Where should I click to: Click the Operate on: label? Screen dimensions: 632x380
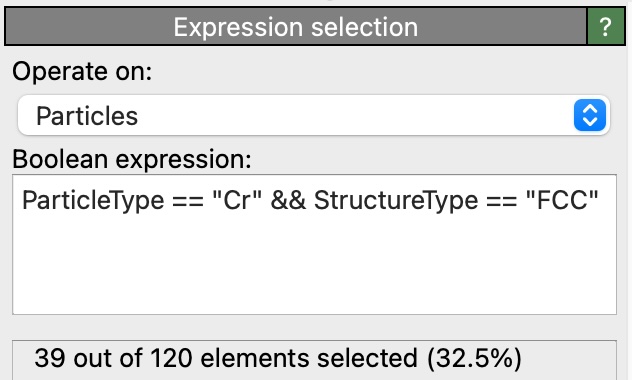point(82,72)
